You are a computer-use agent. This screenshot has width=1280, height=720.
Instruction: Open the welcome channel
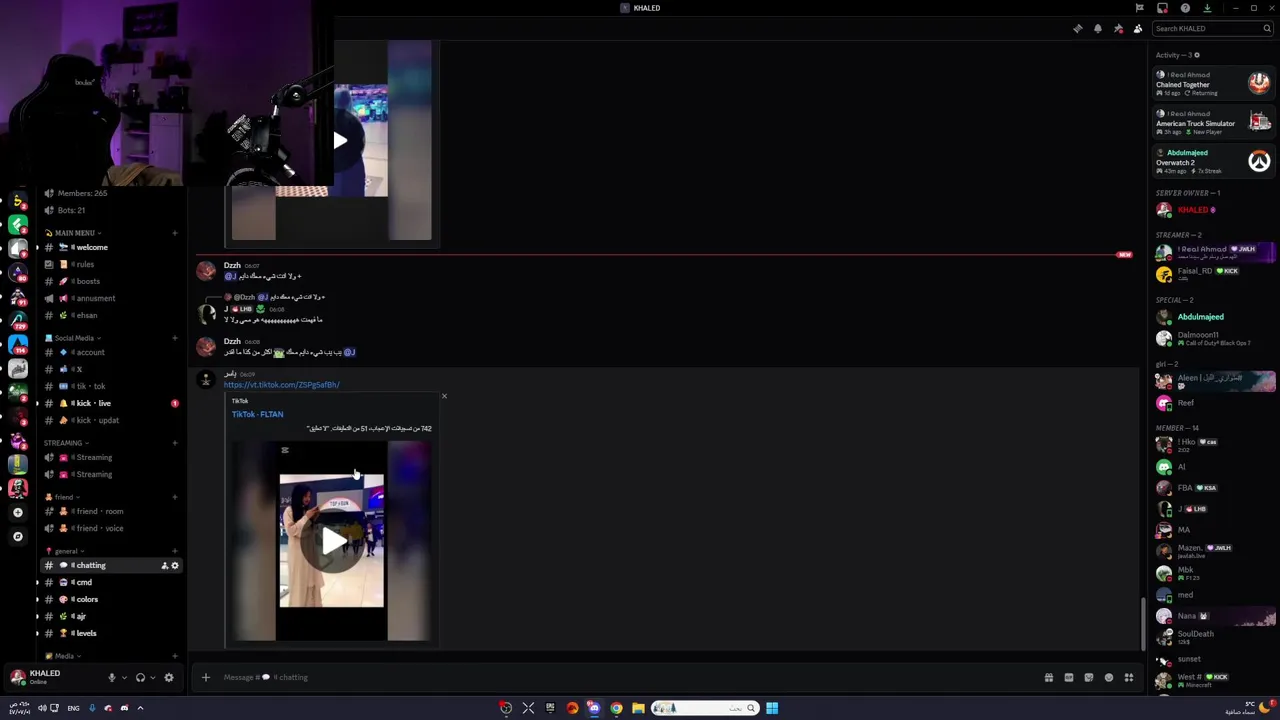pos(110,247)
